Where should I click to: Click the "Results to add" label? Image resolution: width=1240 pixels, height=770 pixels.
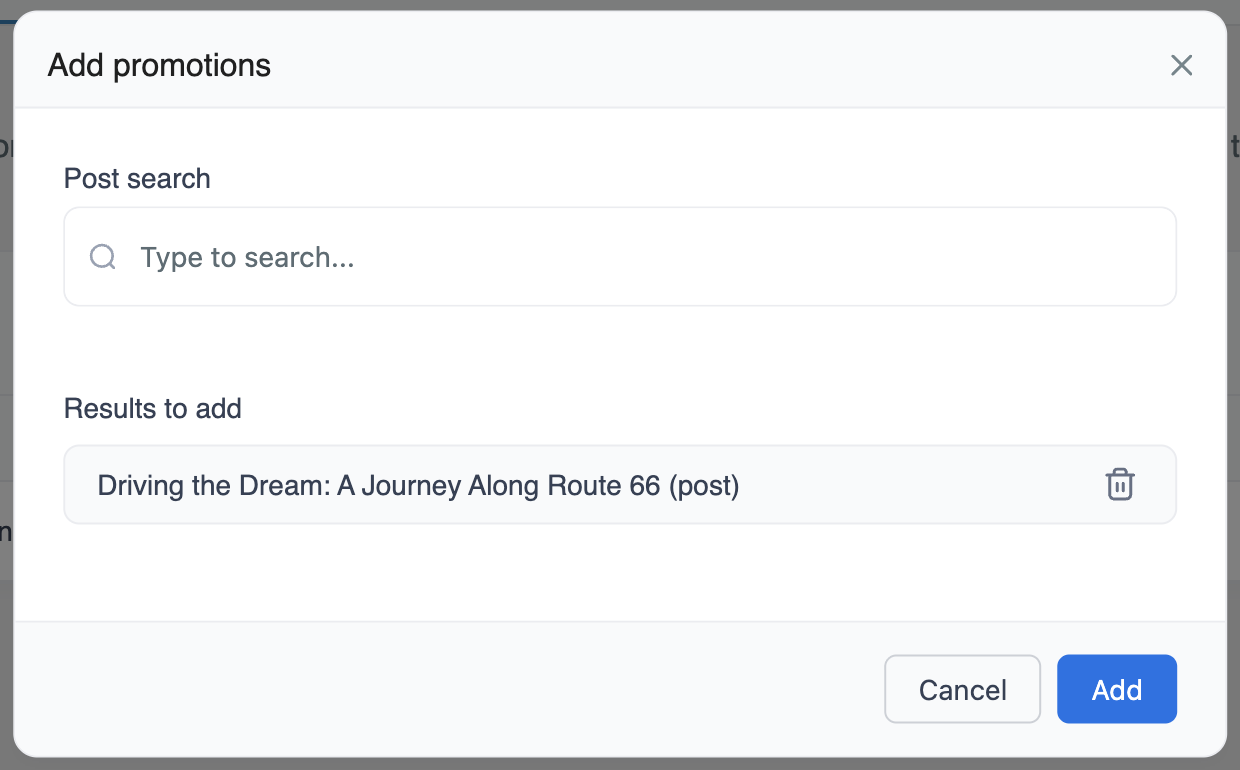pyautogui.click(x=152, y=409)
